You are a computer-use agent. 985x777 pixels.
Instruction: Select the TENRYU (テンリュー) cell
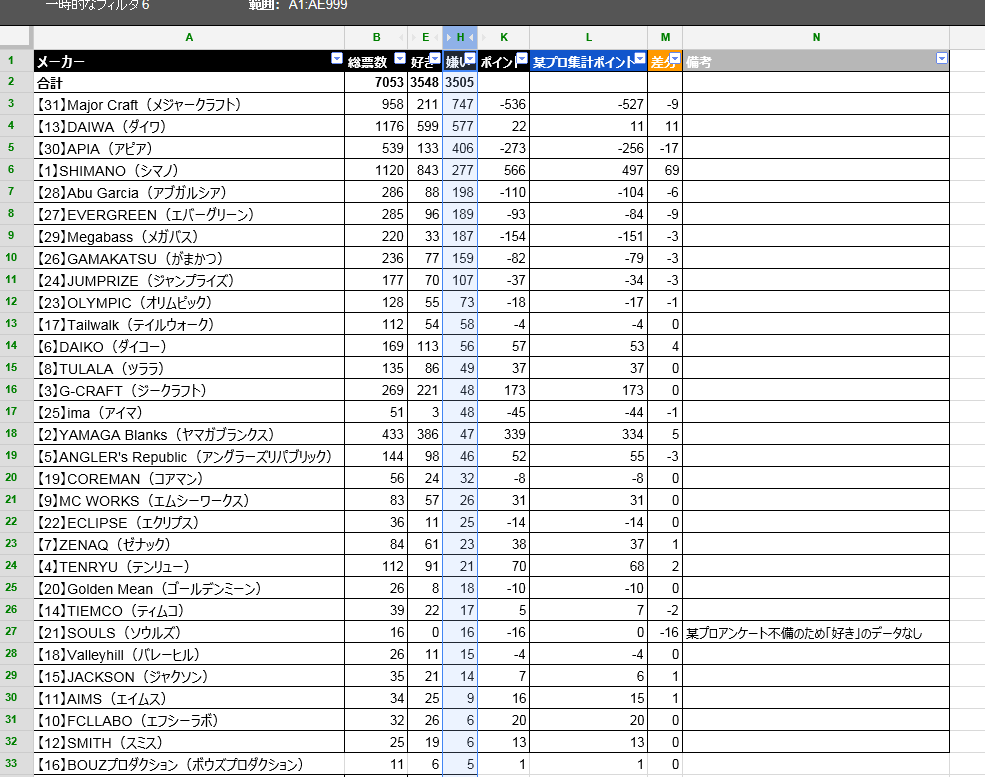tap(189, 566)
